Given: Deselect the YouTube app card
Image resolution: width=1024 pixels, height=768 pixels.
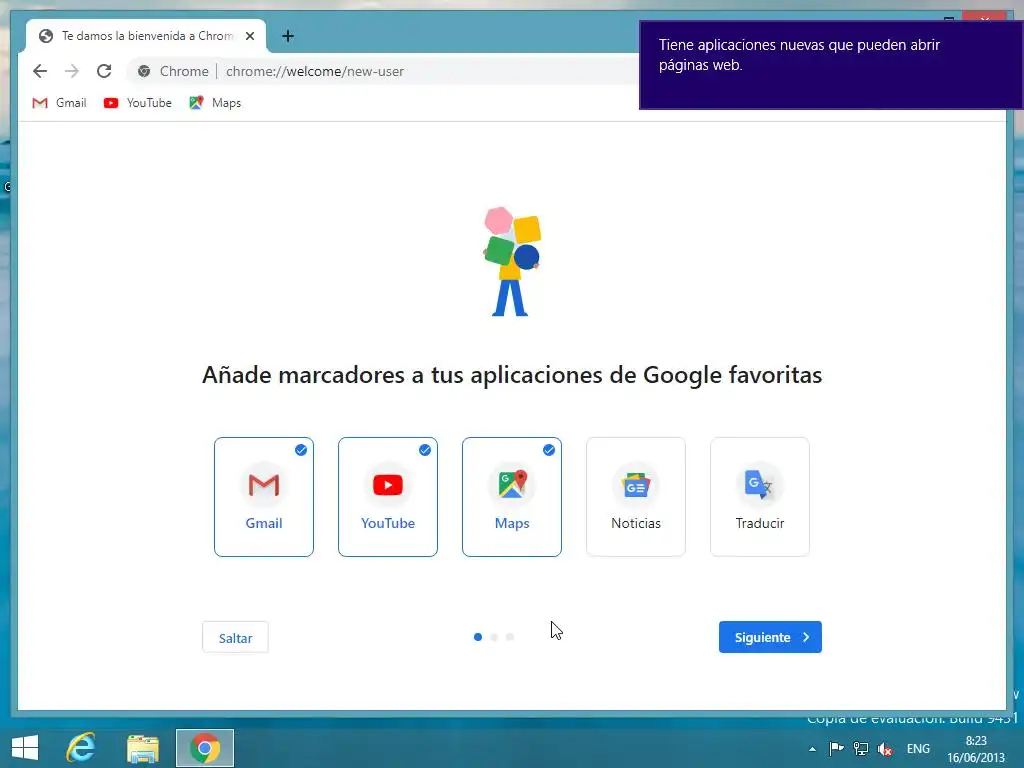Looking at the screenshot, I should pos(388,497).
